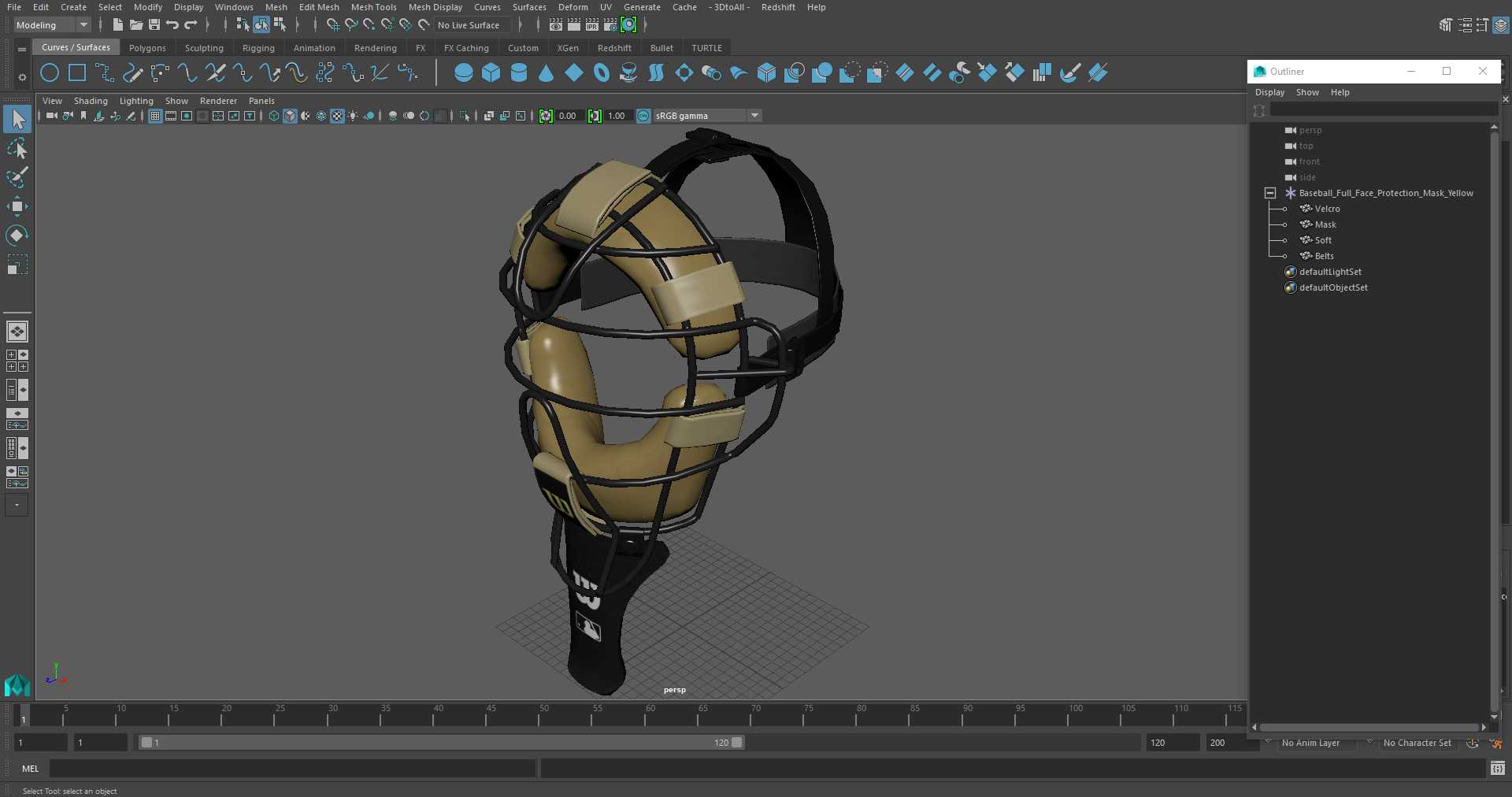Collapse Baseball_Full_Face_Protection_Mask_Yellow group
Image resolution: width=1512 pixels, height=797 pixels.
(x=1269, y=193)
